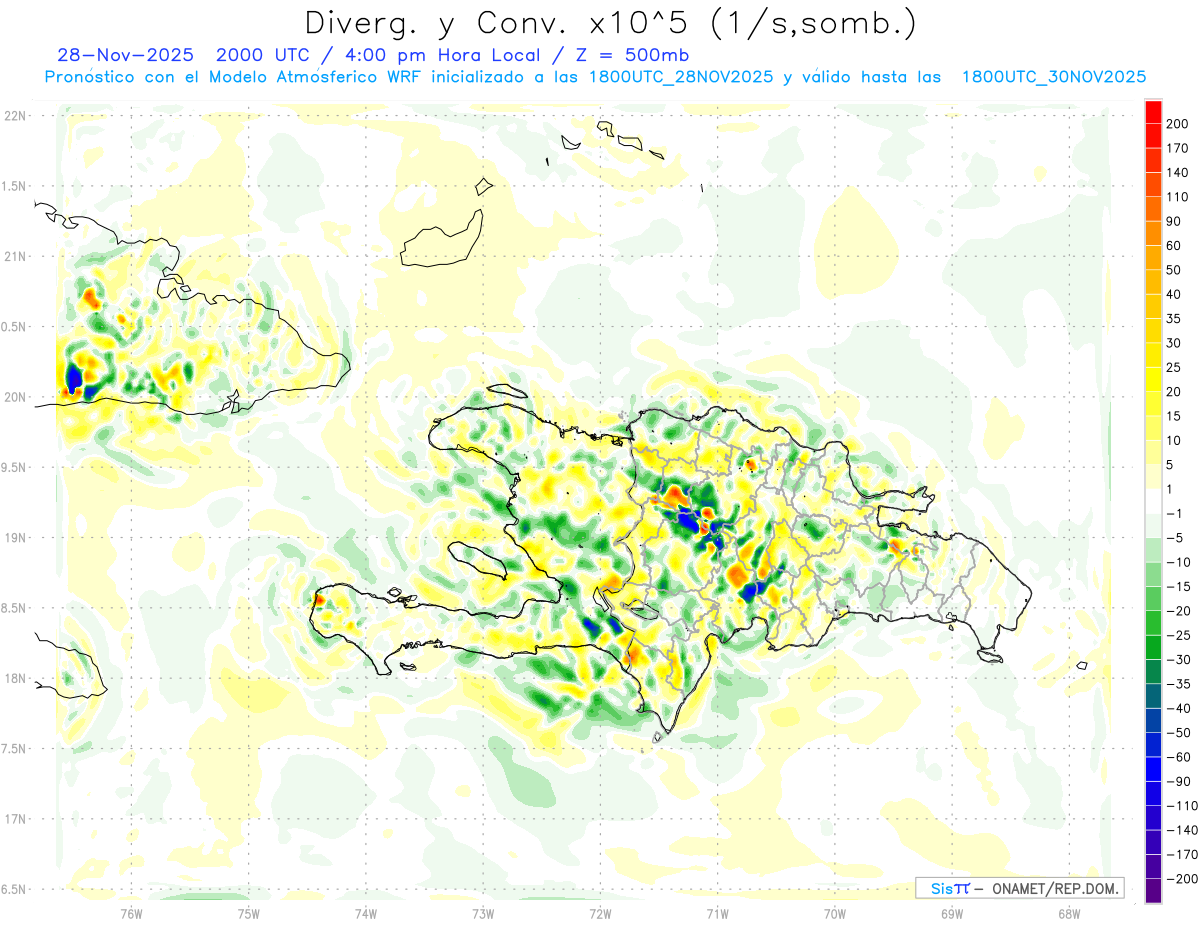Pick the green swatch between -25 and -30

1154,647
